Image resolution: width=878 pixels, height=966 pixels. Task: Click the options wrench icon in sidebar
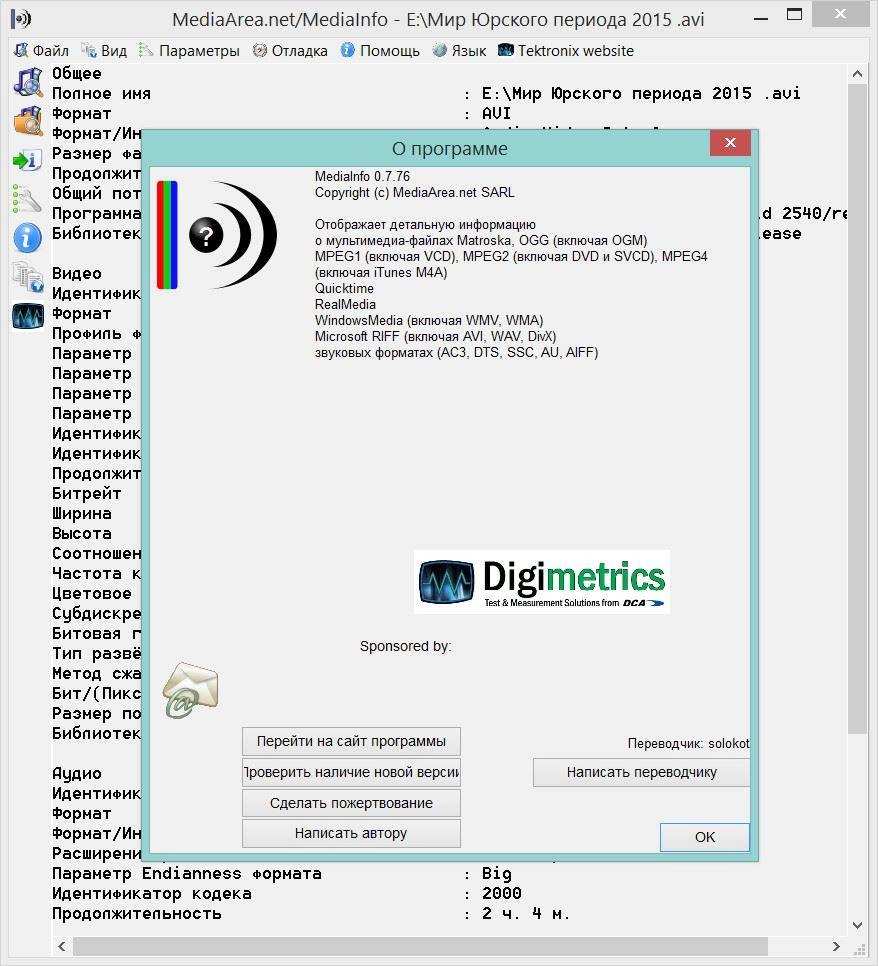point(28,198)
